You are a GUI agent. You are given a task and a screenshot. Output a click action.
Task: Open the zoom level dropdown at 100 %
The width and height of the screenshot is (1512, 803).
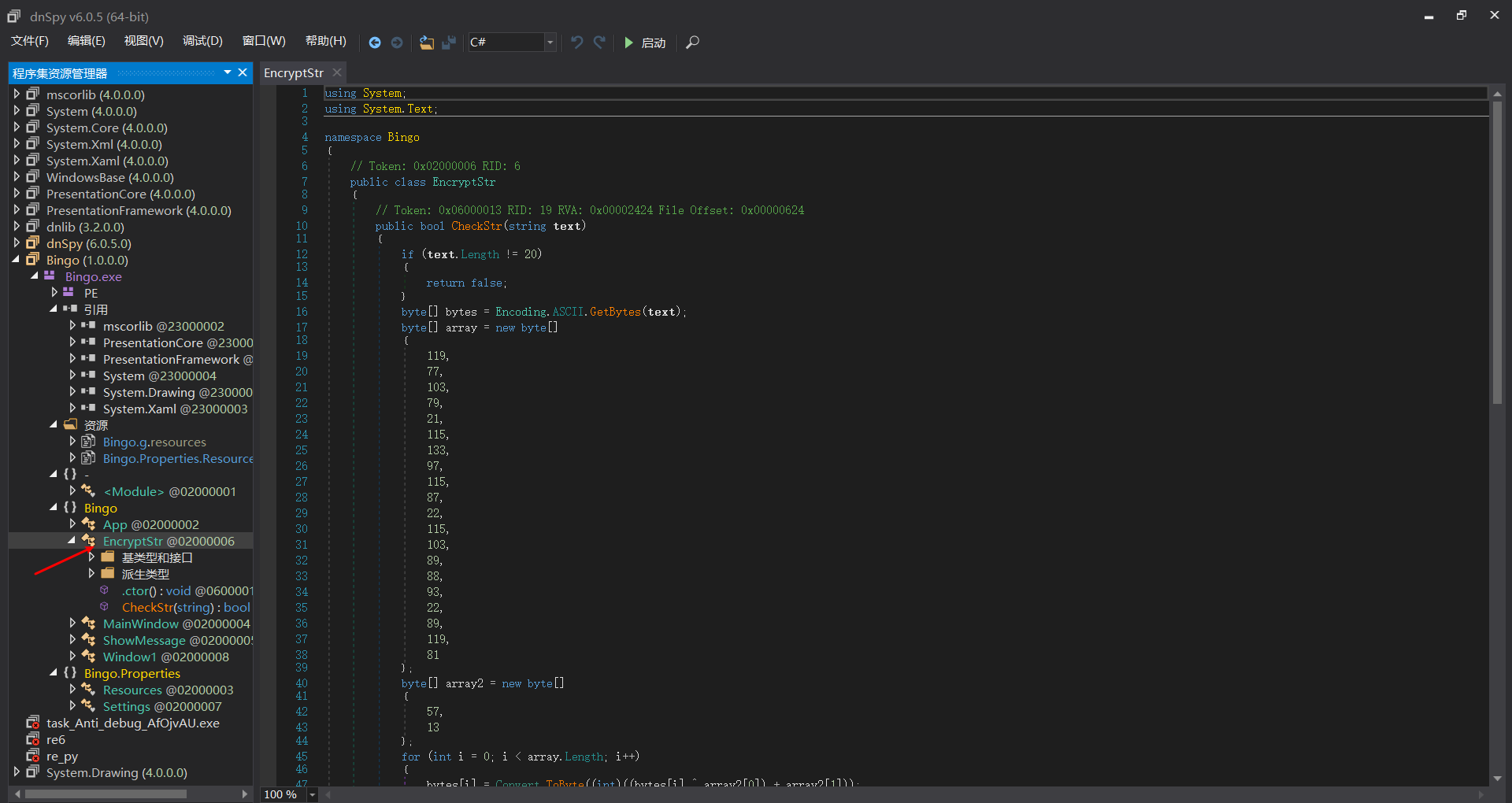pyautogui.click(x=312, y=794)
